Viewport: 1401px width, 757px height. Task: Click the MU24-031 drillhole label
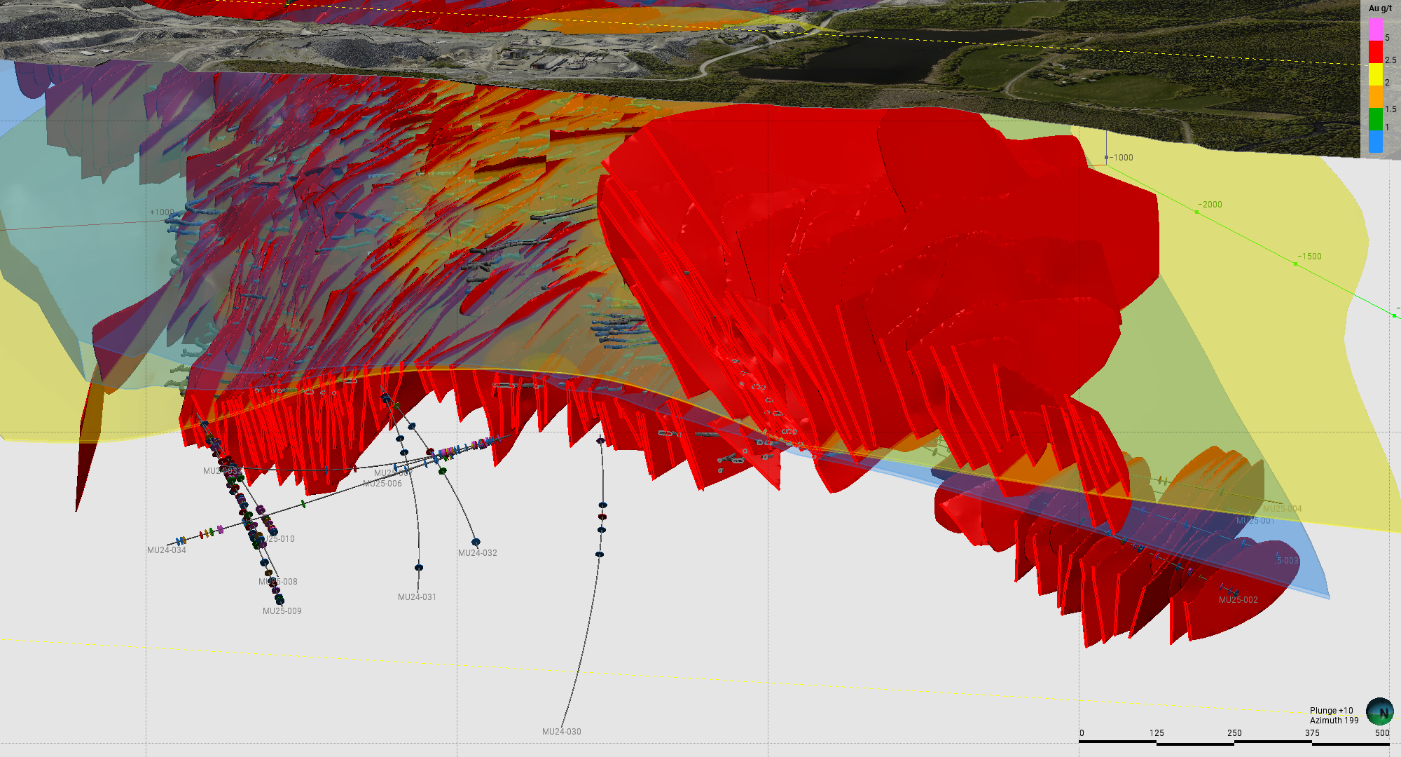pos(417,597)
